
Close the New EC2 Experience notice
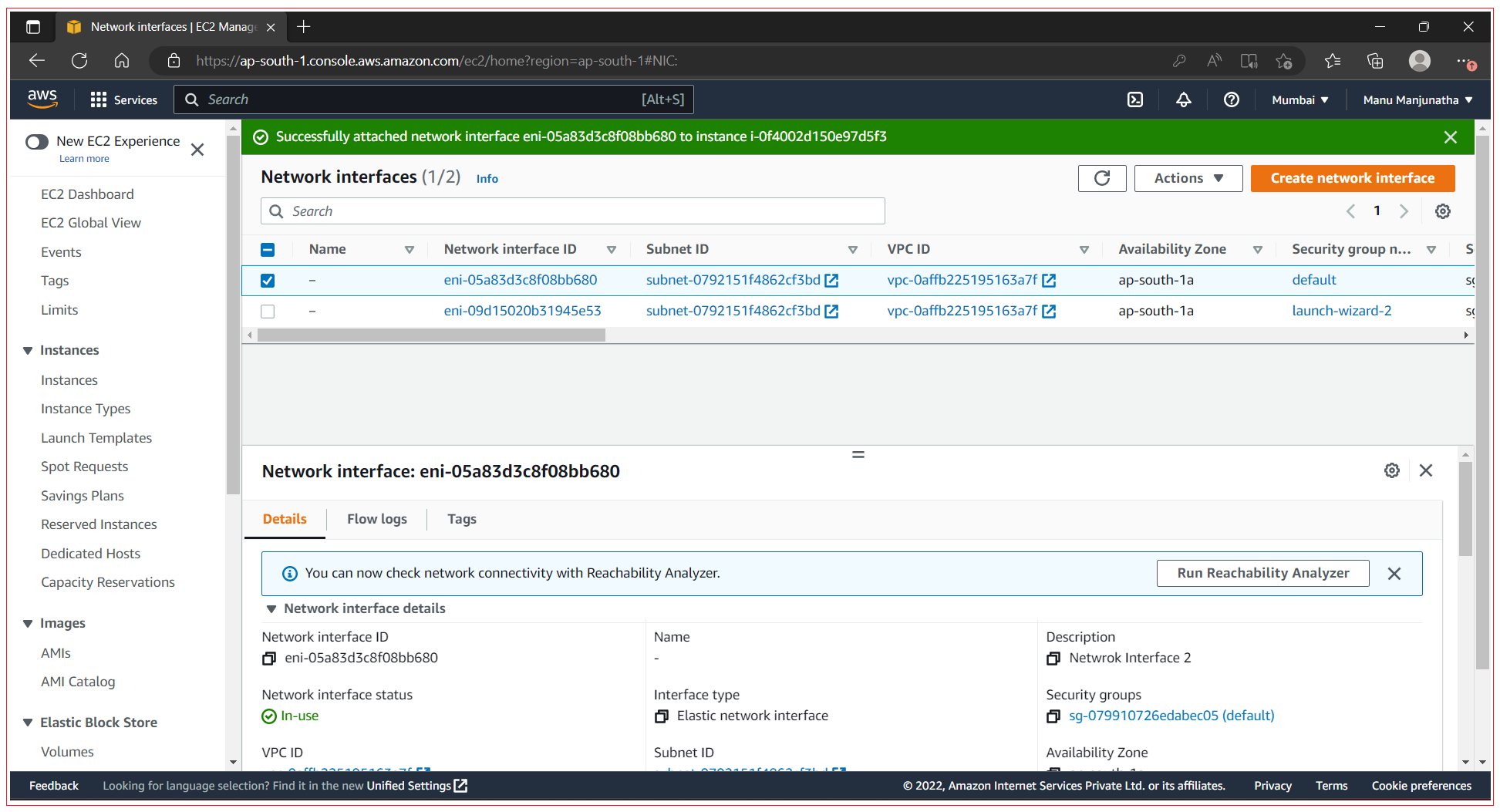pos(197,150)
